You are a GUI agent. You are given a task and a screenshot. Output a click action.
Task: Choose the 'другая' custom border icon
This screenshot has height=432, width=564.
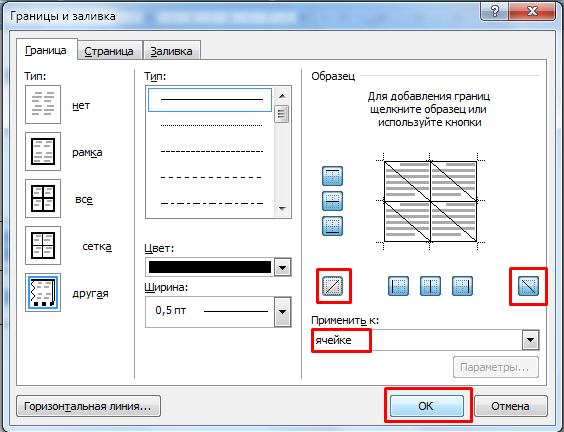(x=43, y=292)
